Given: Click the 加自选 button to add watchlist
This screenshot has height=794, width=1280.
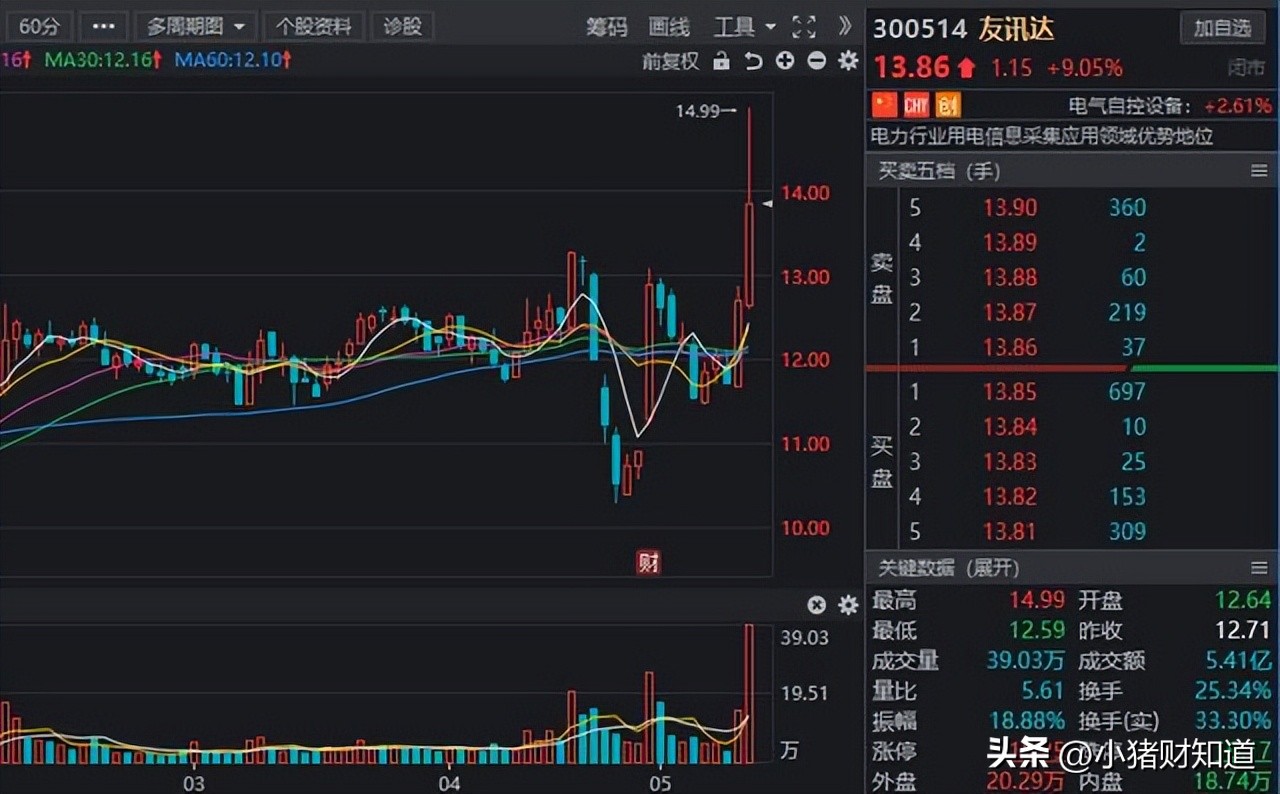Looking at the screenshot, I should click(x=1223, y=28).
